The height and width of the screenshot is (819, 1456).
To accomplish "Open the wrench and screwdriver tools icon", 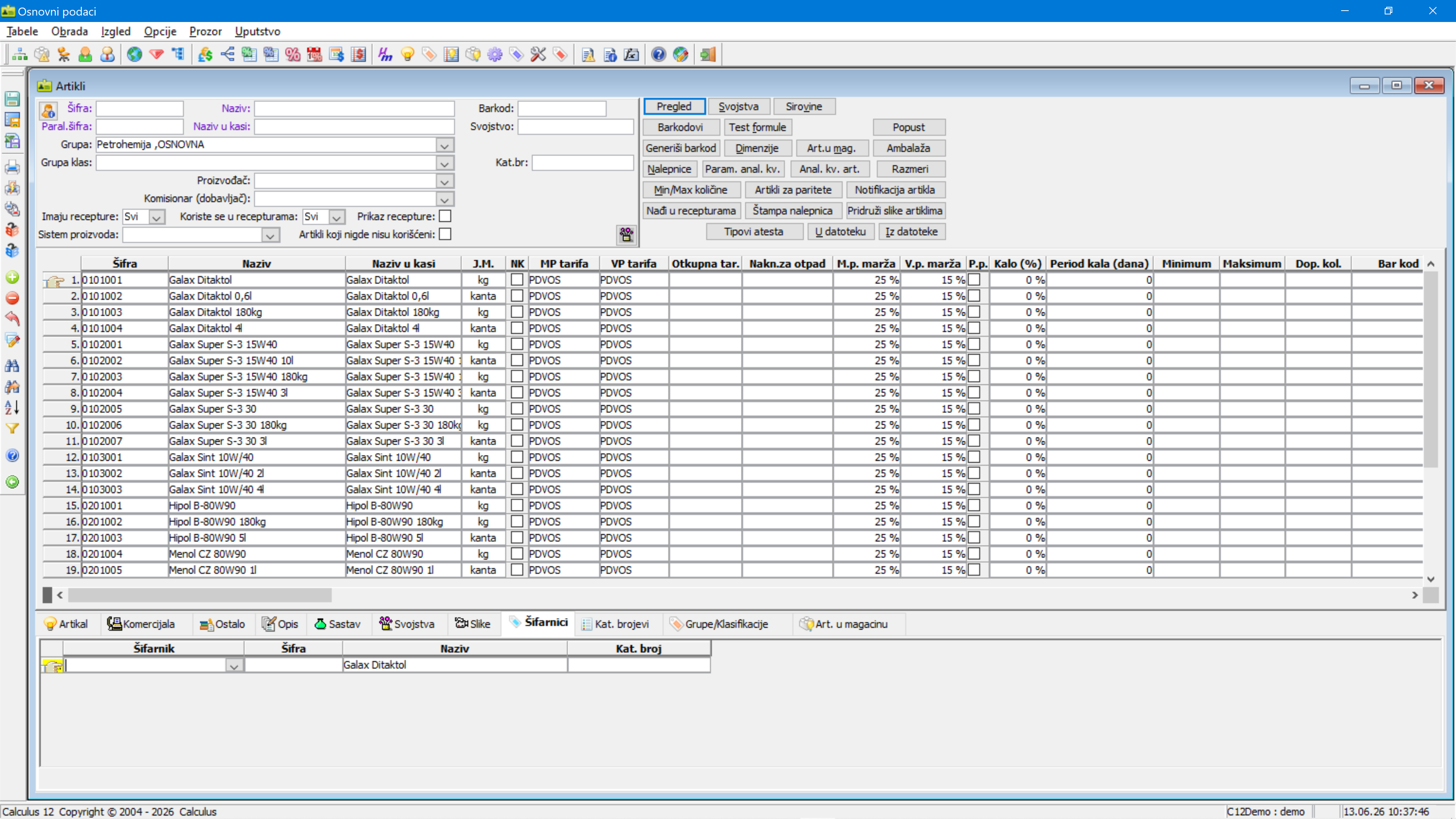I will pos(538,54).
